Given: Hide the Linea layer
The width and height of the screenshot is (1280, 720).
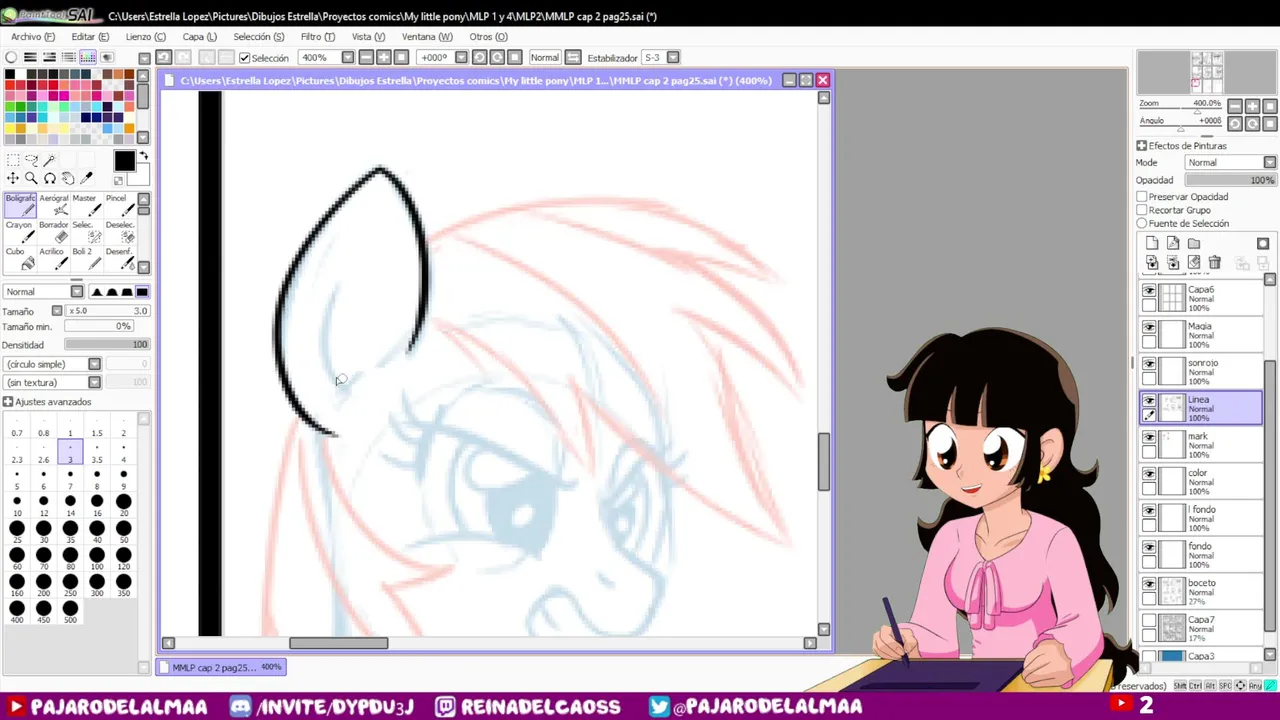Looking at the screenshot, I should [x=1149, y=401].
